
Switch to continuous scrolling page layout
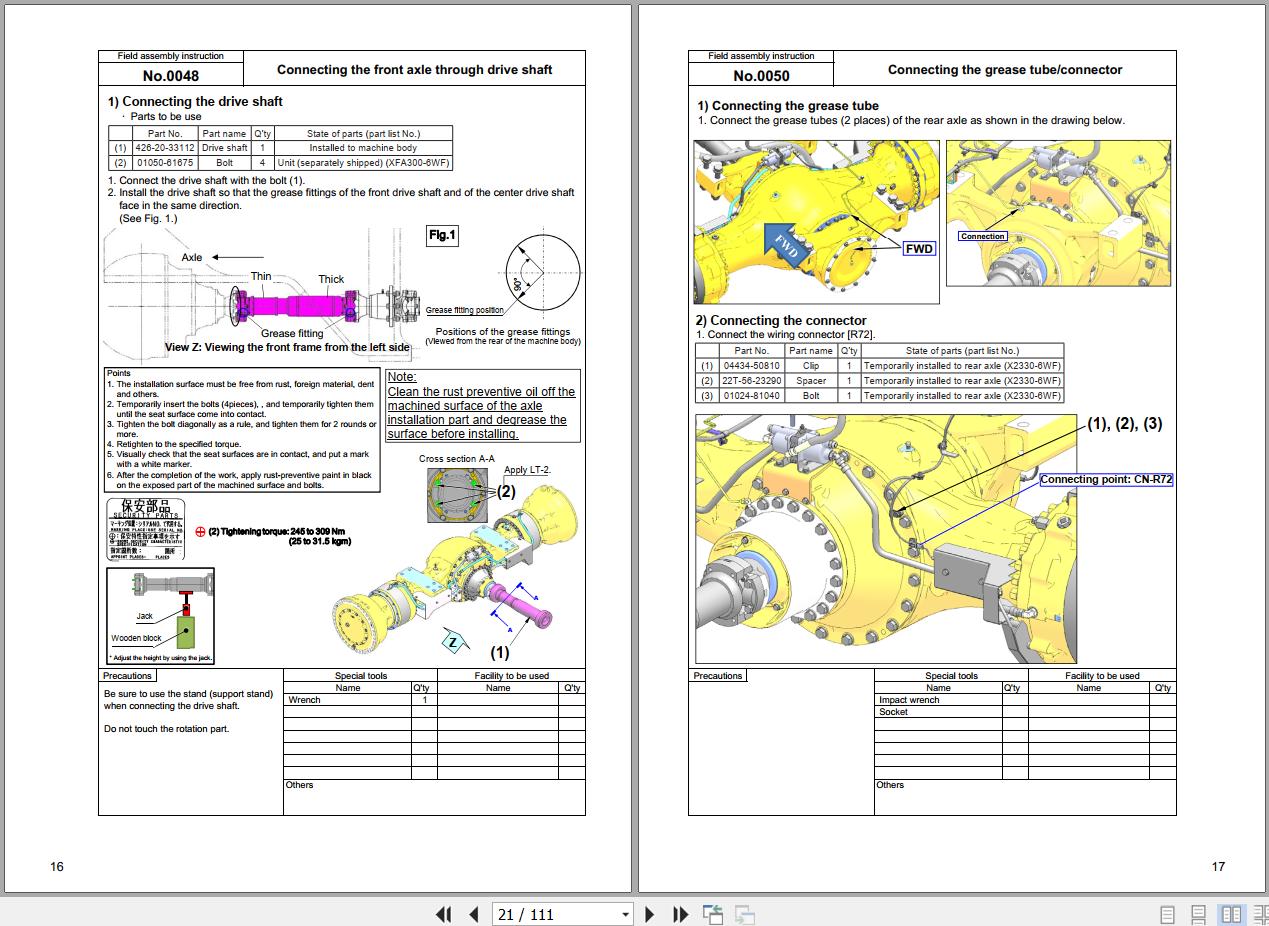(1198, 914)
